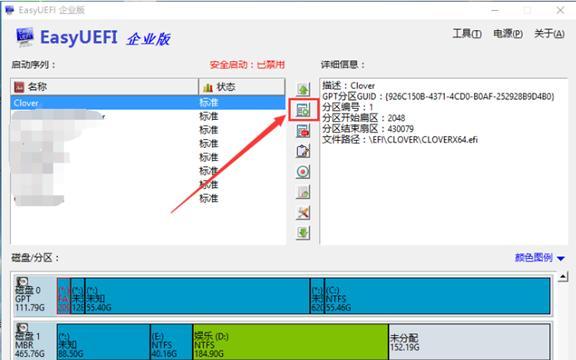Click the 磁盘 0 GPT disk icon
576x360 pixels.
(22, 282)
